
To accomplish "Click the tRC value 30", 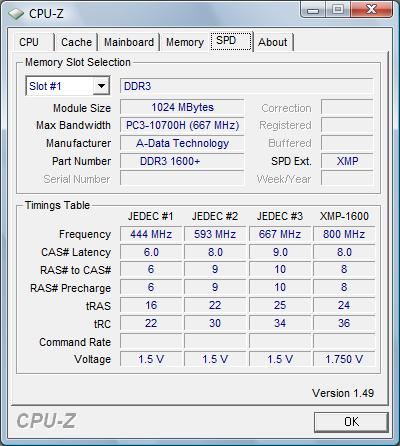I will (215, 324).
